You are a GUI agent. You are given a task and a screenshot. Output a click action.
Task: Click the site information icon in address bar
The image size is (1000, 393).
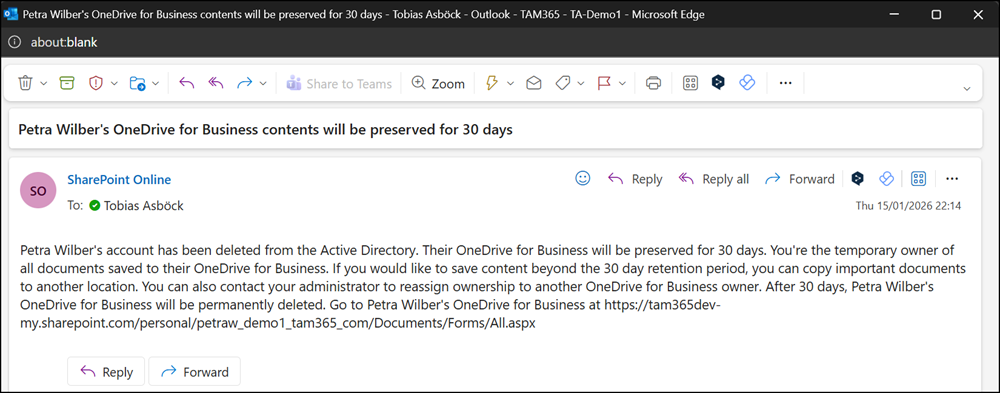[x=15, y=42]
